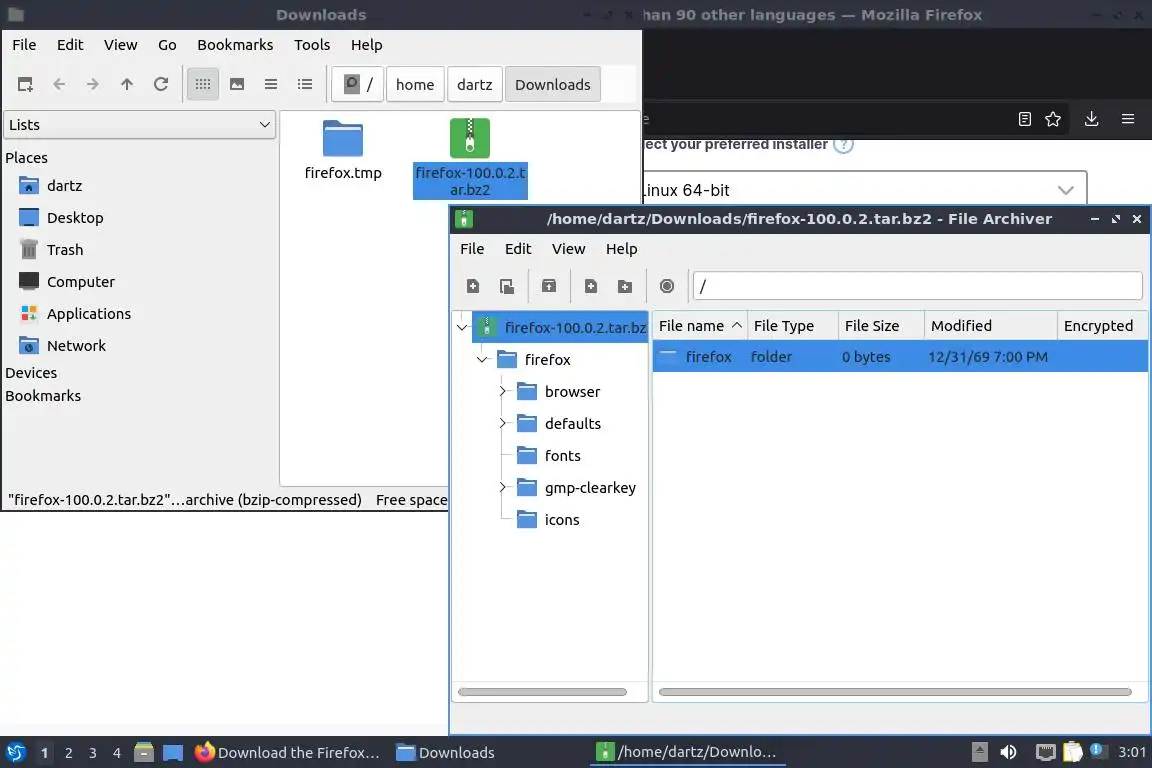Viewport: 1152px width, 768px height.
Task: Sort by File name column header
Action: pyautogui.click(x=699, y=326)
